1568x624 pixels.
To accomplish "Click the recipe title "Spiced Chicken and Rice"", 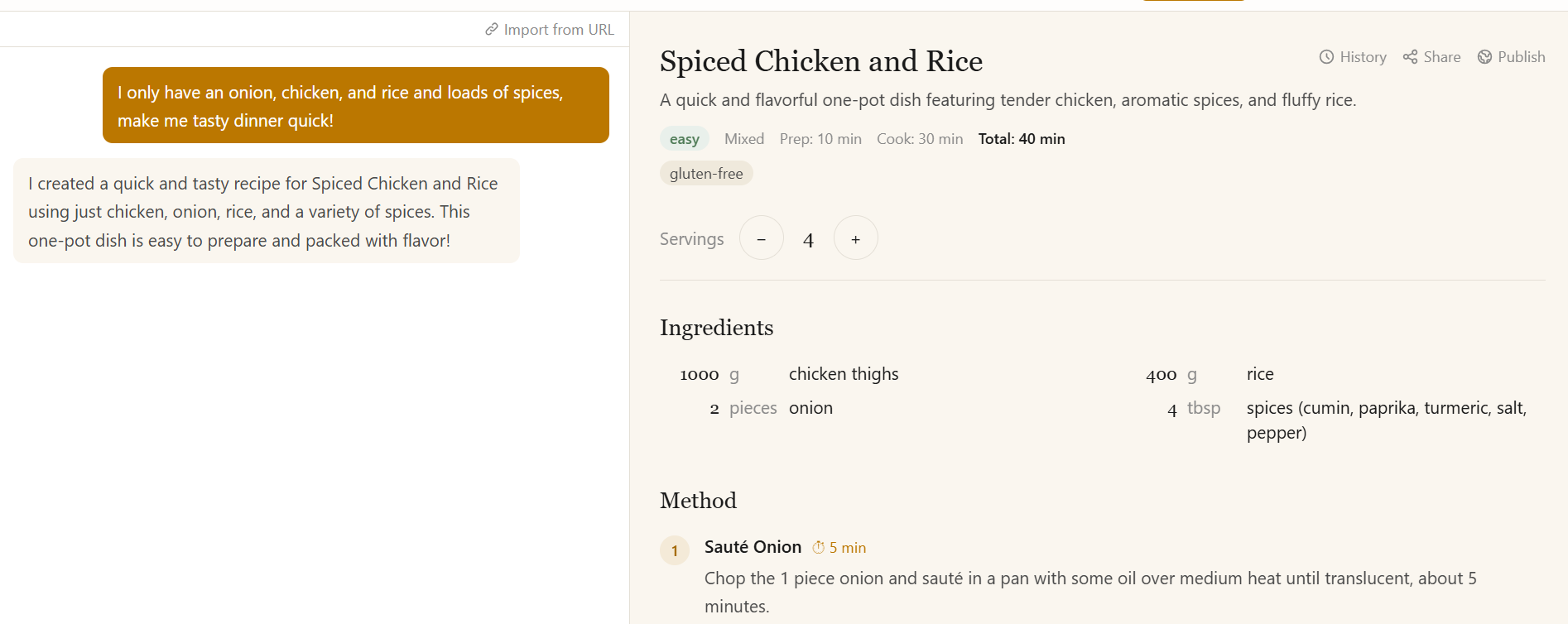I will coord(820,61).
